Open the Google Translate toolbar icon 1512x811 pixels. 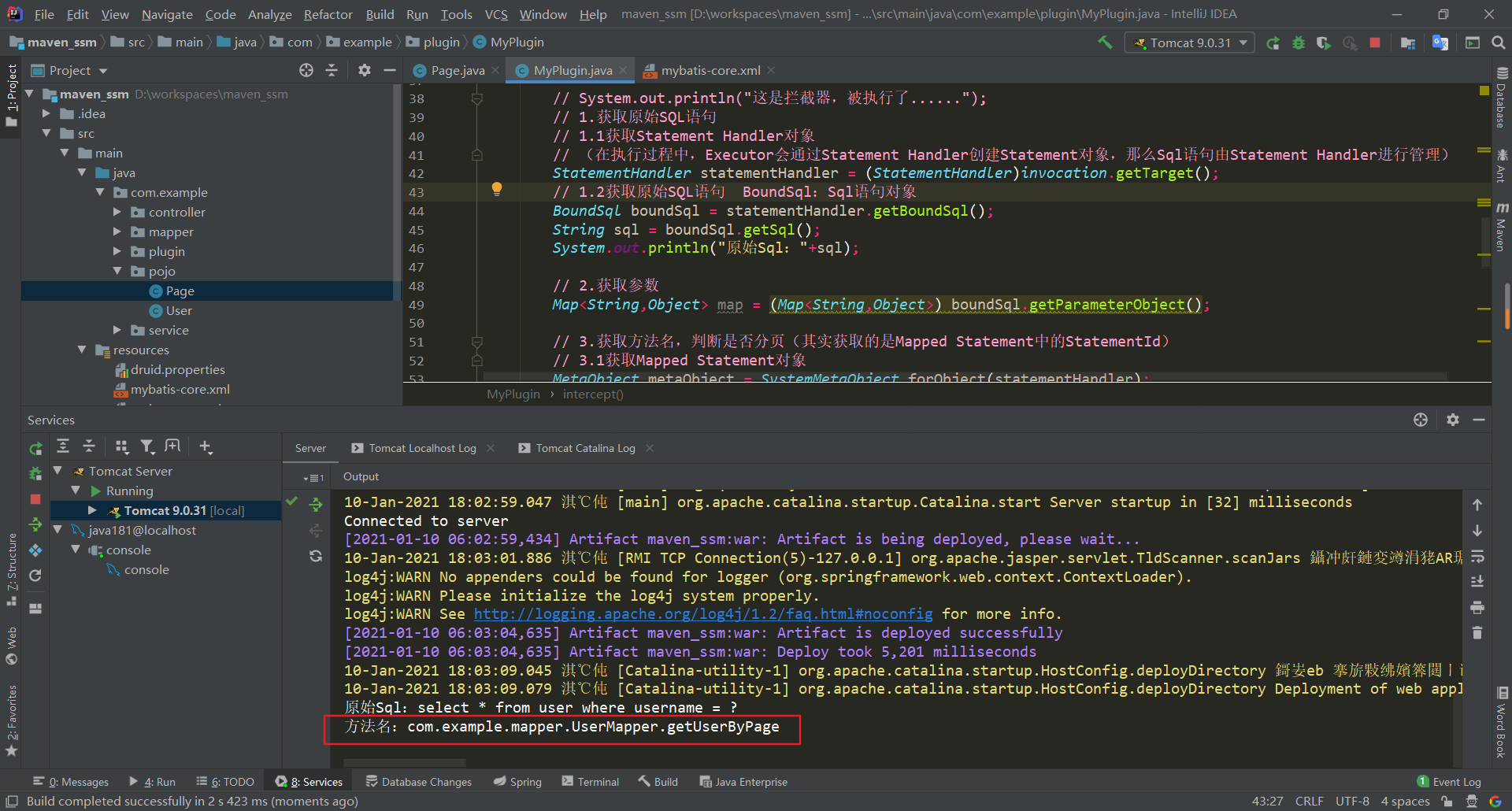[x=1440, y=43]
